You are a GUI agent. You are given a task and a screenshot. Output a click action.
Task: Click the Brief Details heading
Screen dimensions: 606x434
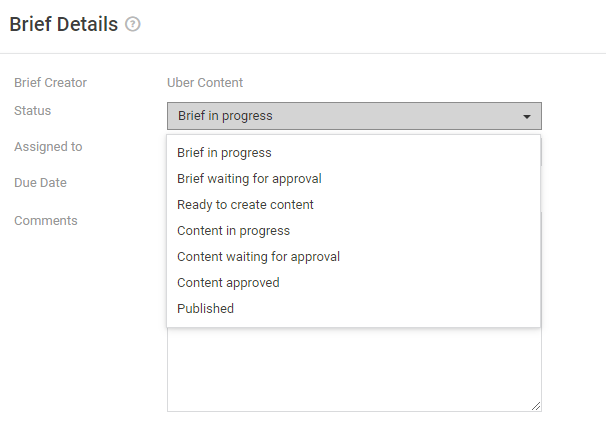[x=64, y=24]
